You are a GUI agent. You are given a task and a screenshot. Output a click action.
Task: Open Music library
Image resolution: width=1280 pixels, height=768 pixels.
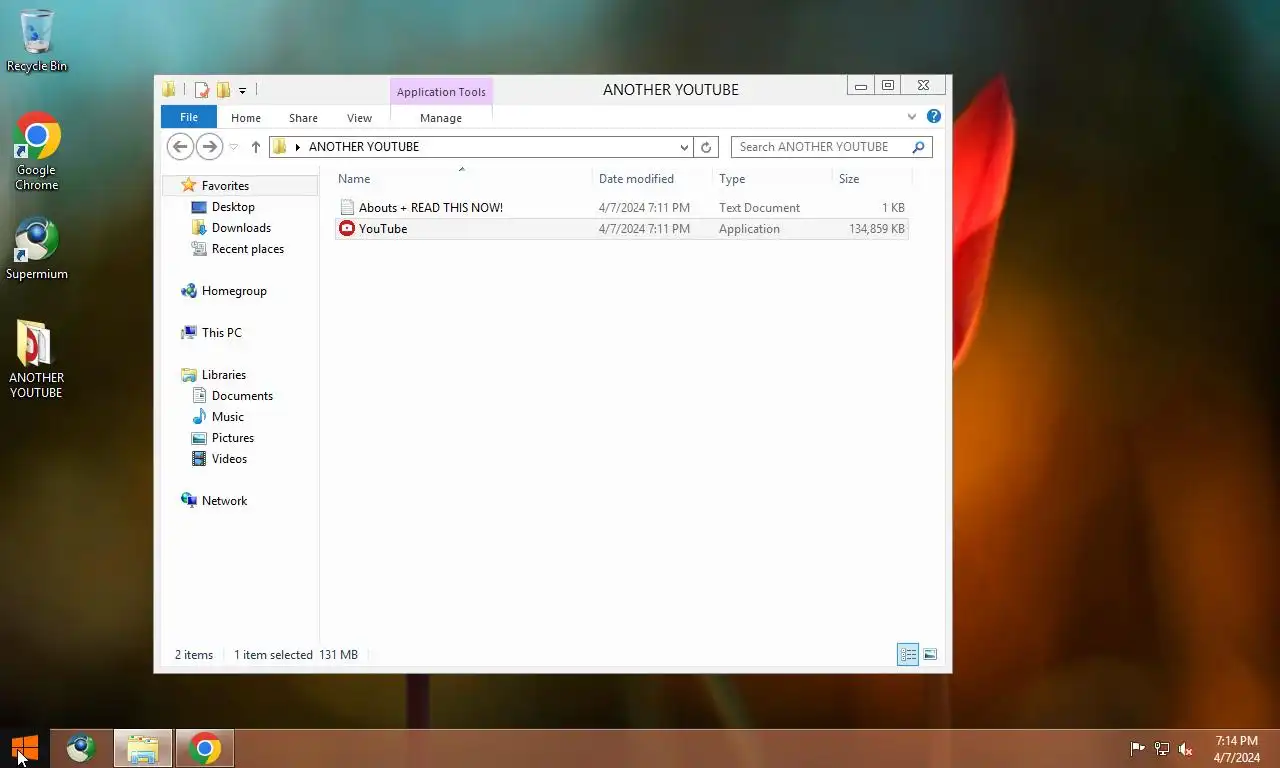pyautogui.click(x=227, y=417)
